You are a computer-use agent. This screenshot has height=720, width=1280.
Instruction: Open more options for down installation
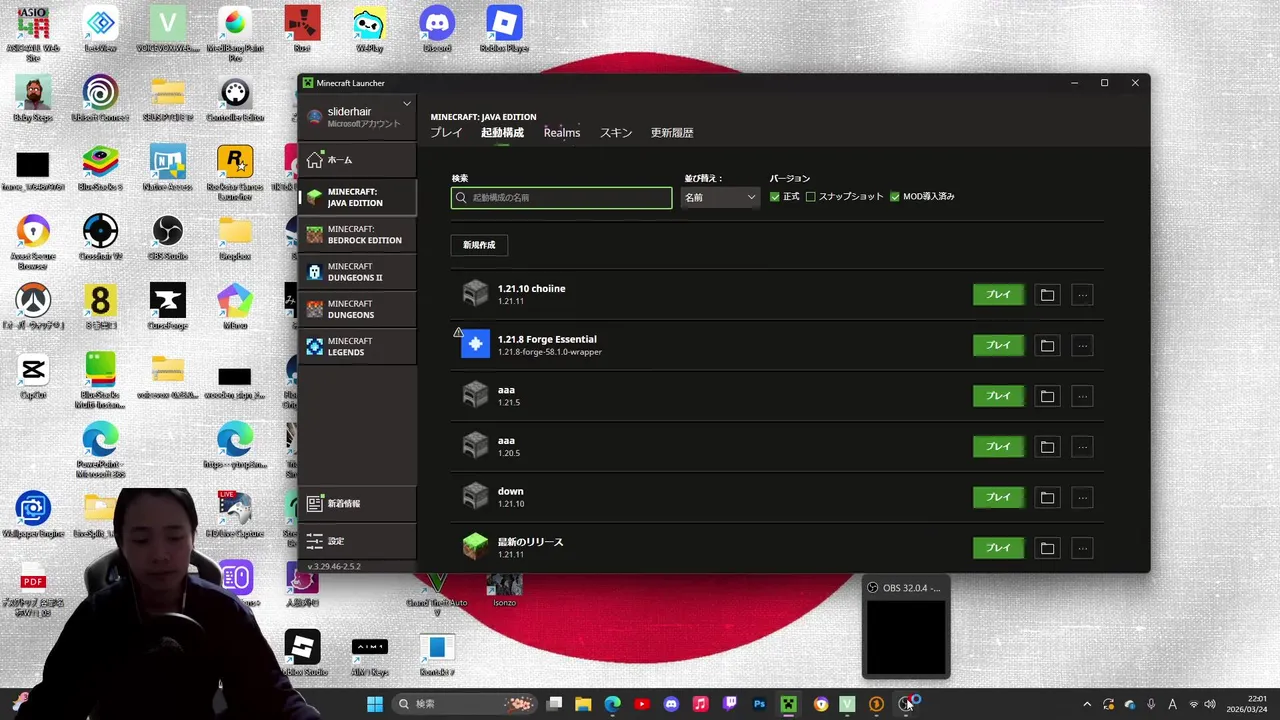[x=1082, y=497]
